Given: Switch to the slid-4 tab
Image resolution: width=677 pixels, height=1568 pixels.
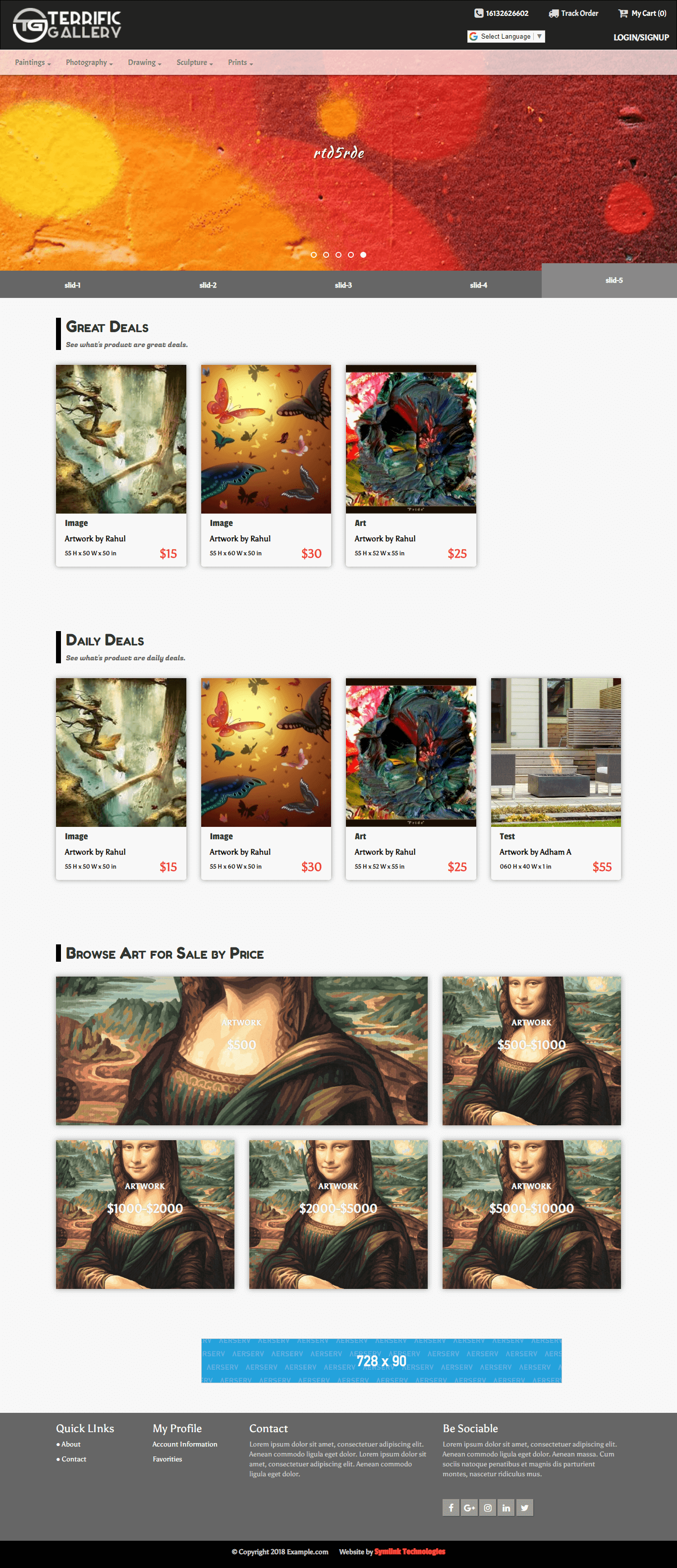Looking at the screenshot, I should pyautogui.click(x=479, y=285).
